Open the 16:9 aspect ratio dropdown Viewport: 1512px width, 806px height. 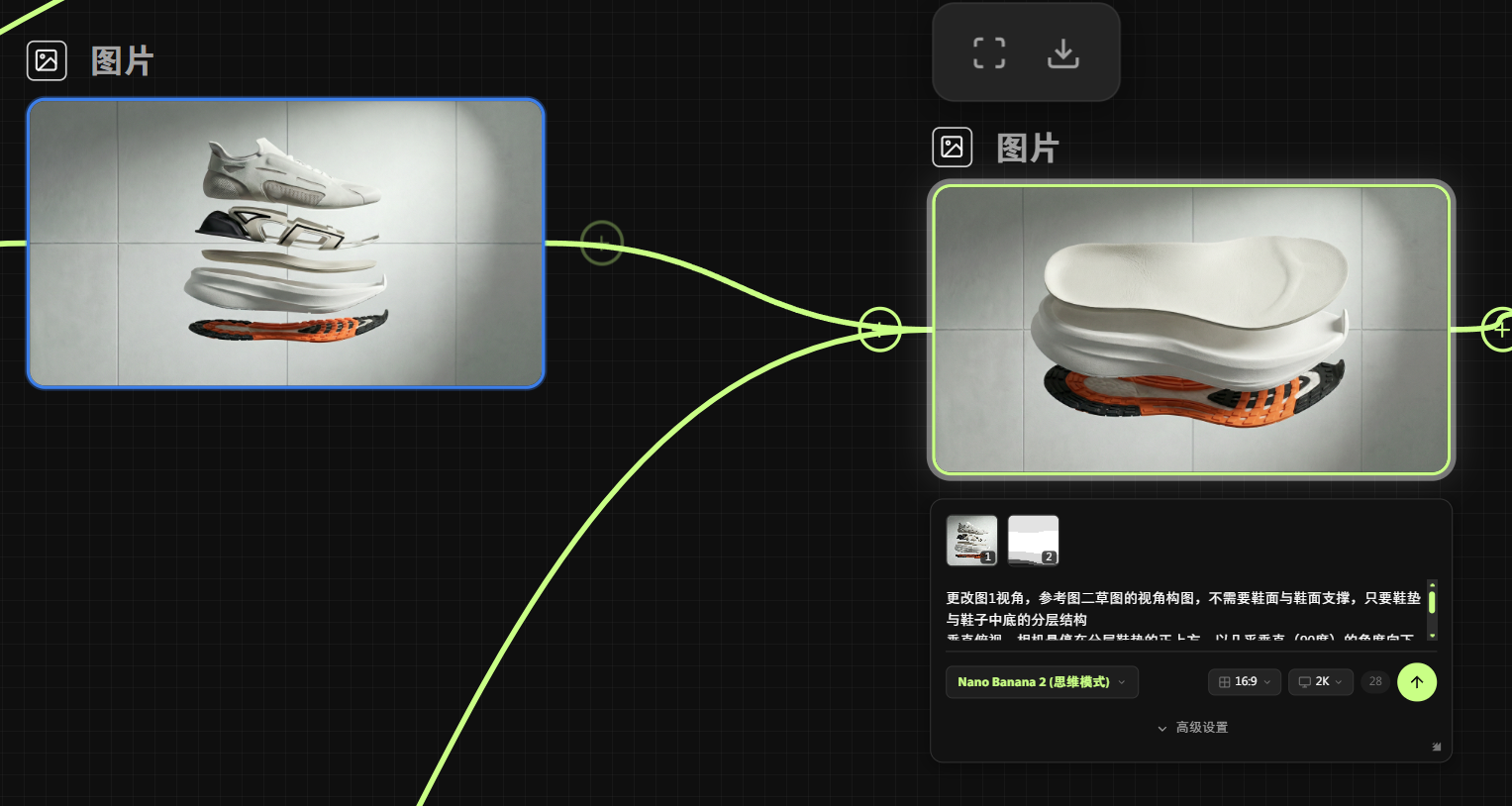tap(1244, 682)
